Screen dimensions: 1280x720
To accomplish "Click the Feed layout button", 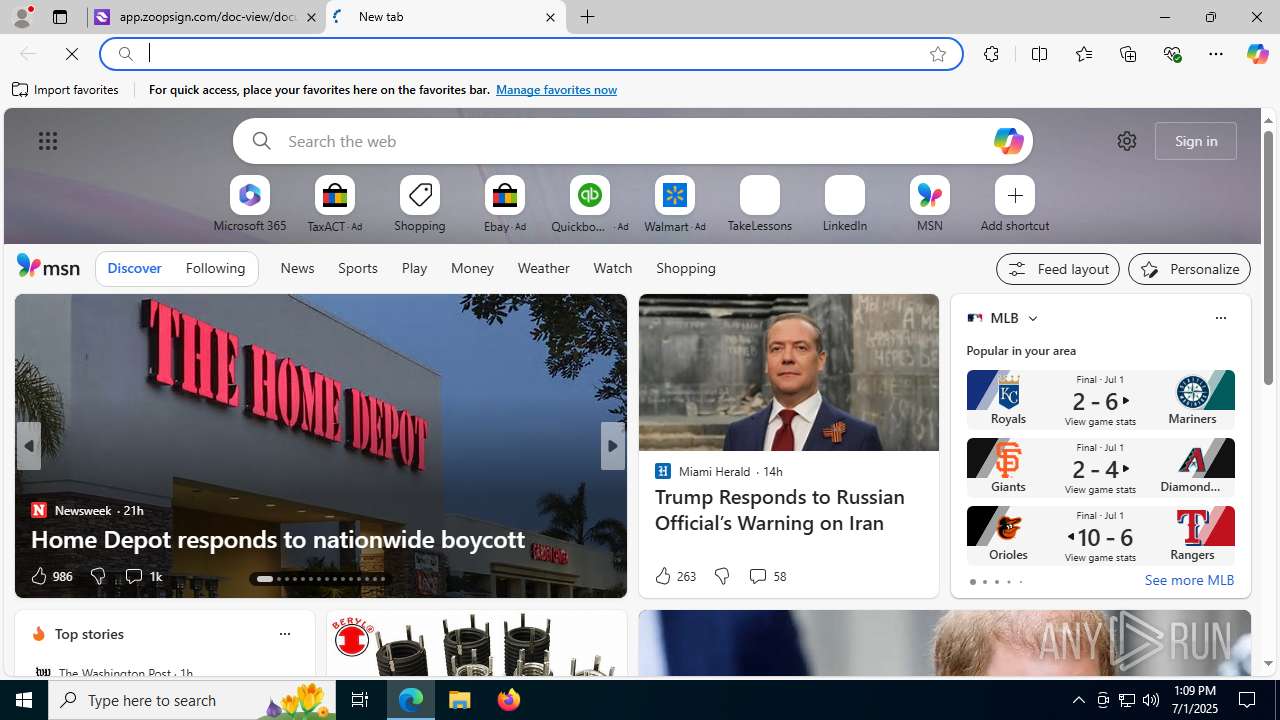I will coord(1058,269).
